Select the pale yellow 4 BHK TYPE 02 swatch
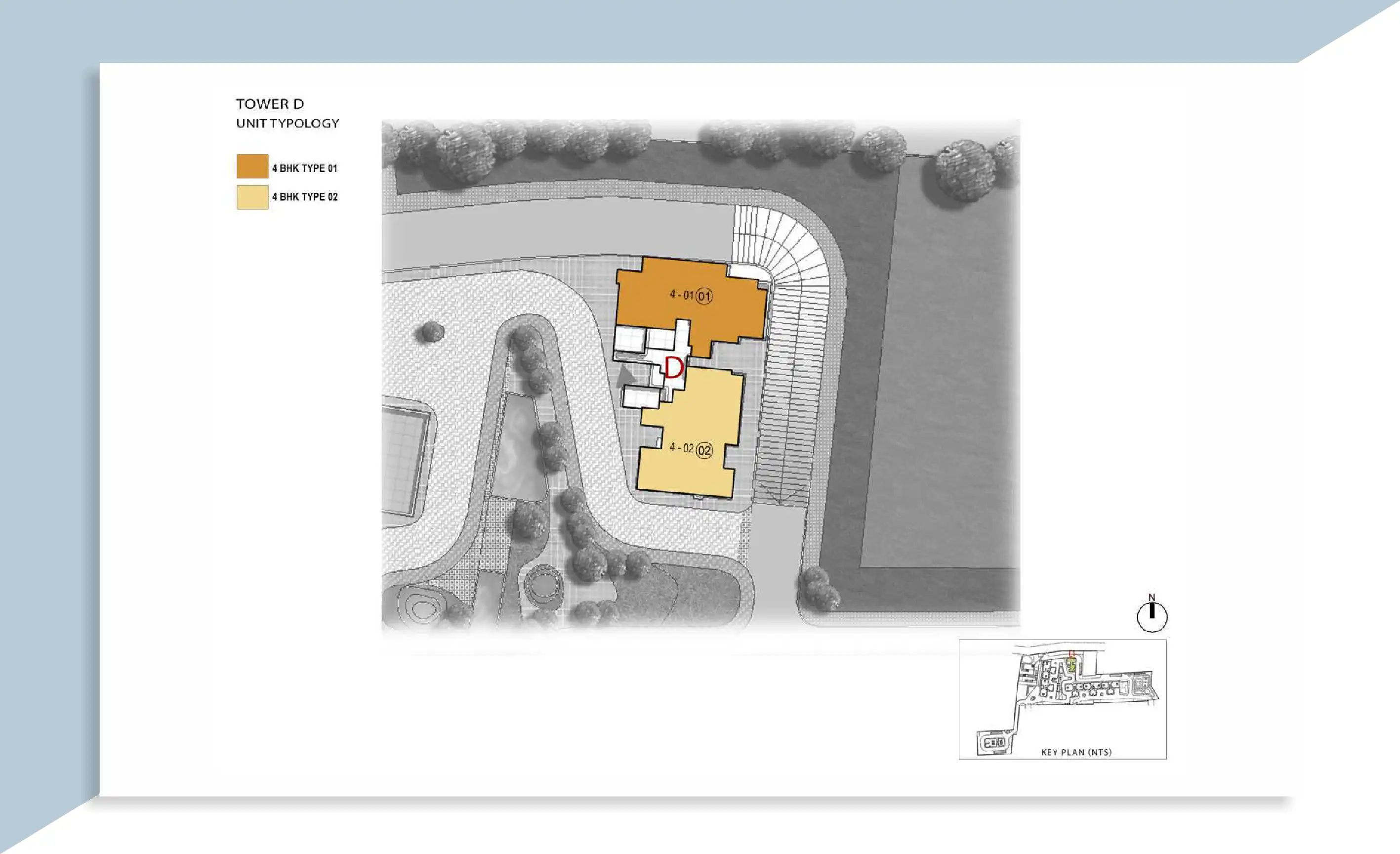 click(252, 197)
